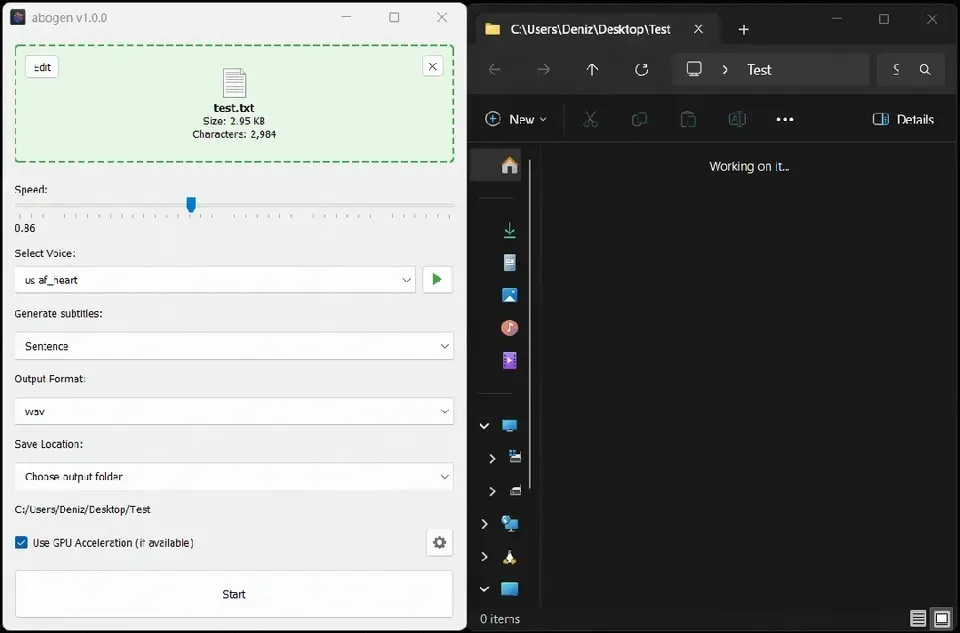Click the Explorer search magnifier
This screenshot has width=960, height=633.
[x=925, y=70]
